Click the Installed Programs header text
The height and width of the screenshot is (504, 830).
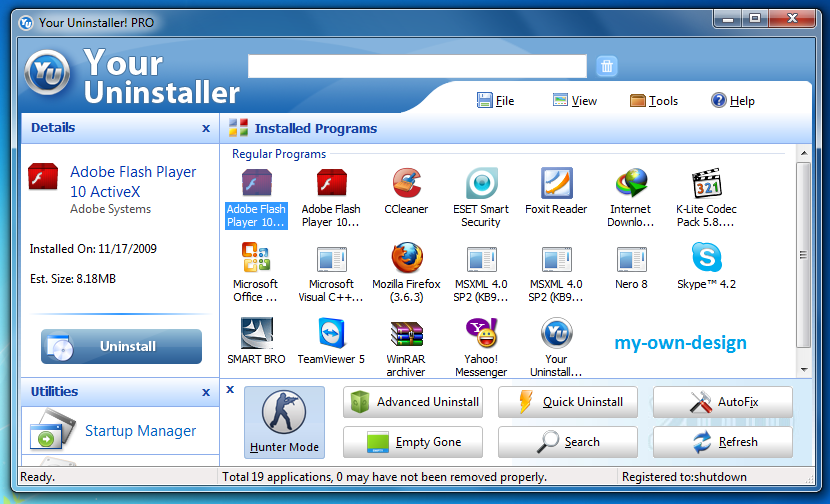click(315, 128)
